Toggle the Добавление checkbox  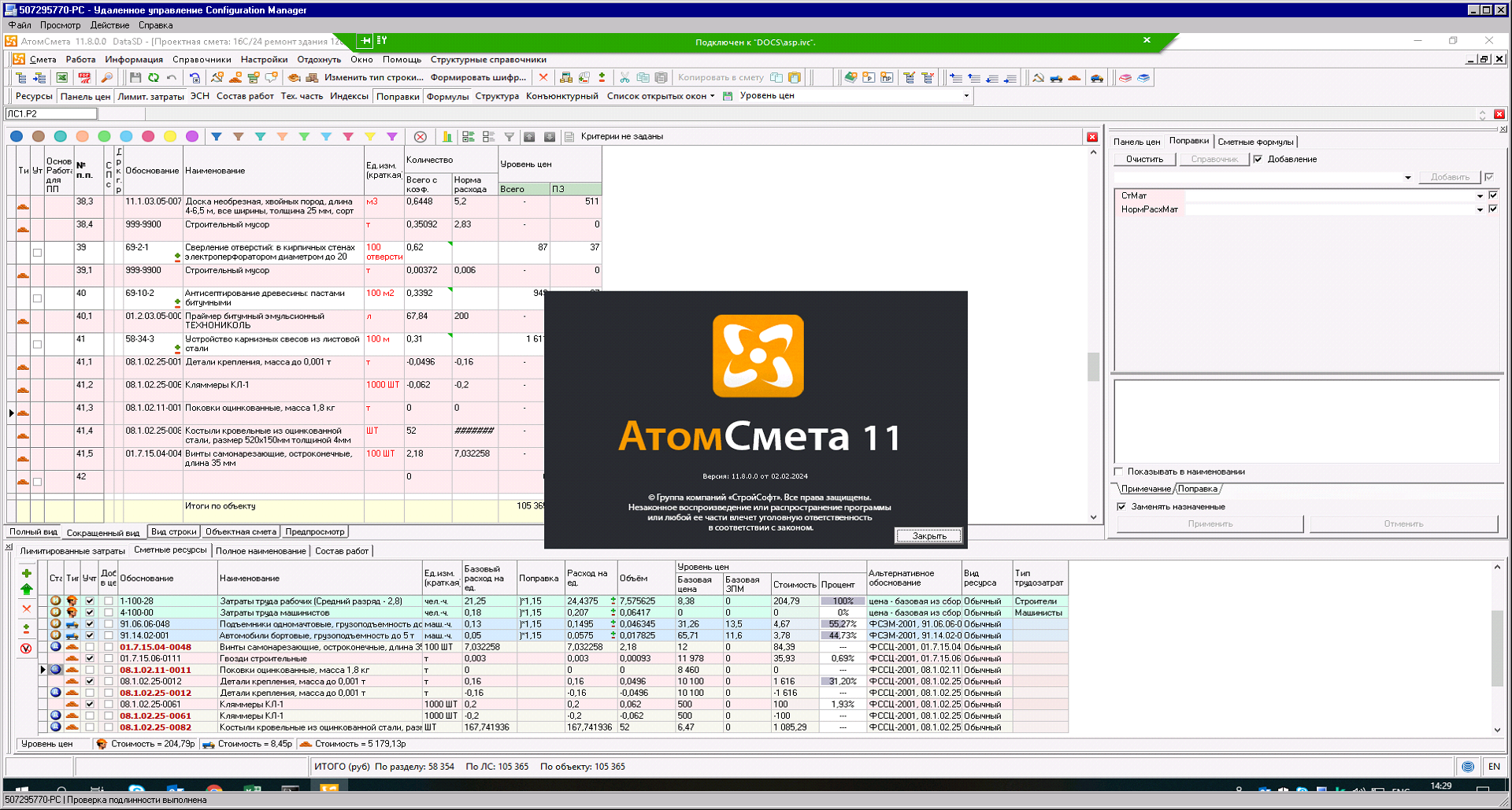pos(1258,160)
